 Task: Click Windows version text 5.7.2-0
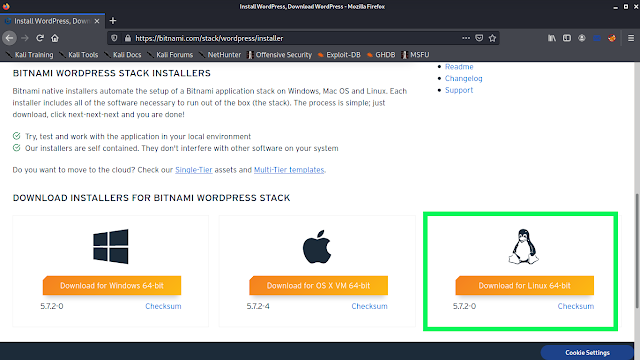point(52,306)
